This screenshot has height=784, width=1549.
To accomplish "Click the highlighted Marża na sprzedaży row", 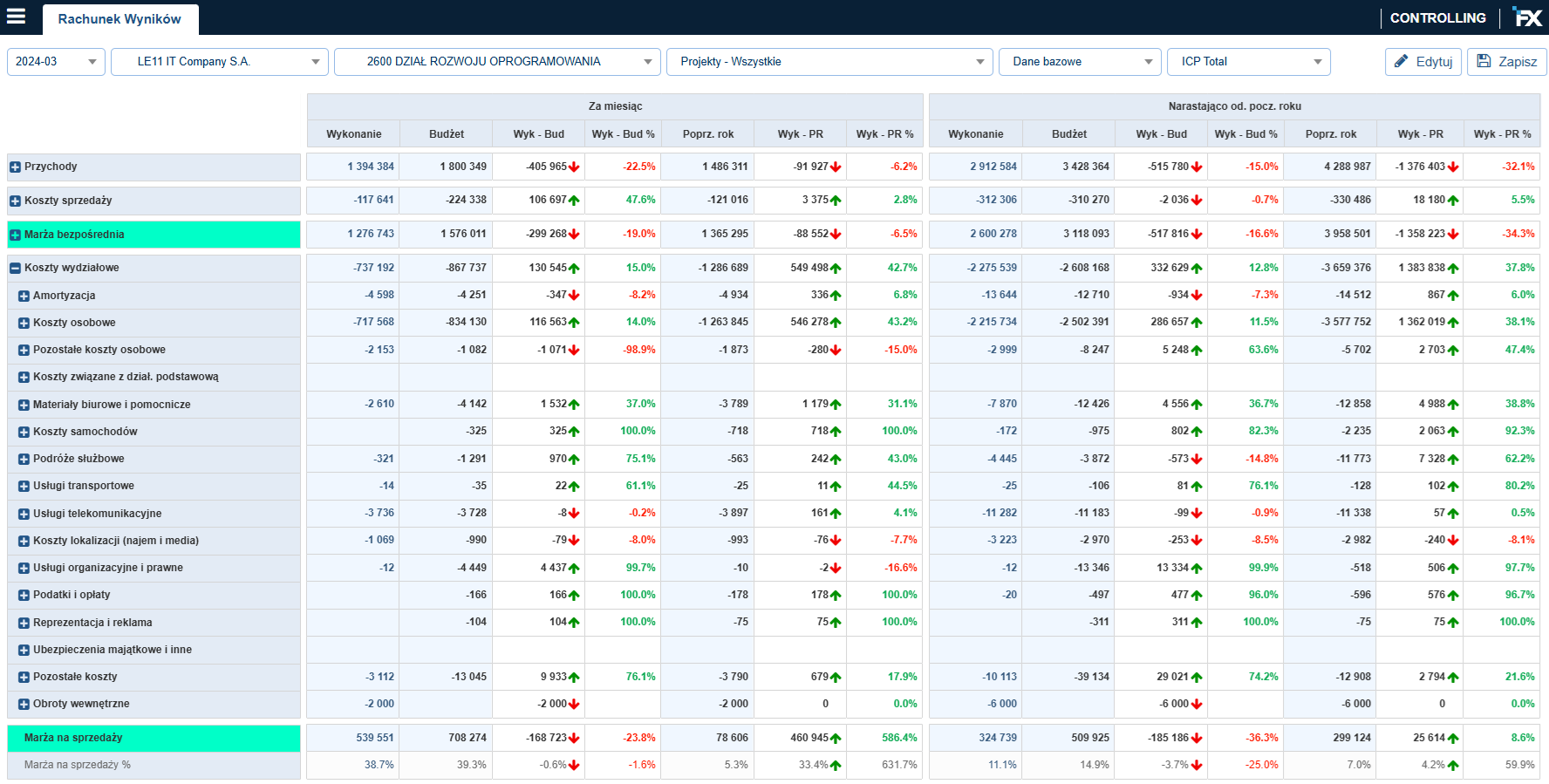I will pyautogui.click(x=154, y=738).
